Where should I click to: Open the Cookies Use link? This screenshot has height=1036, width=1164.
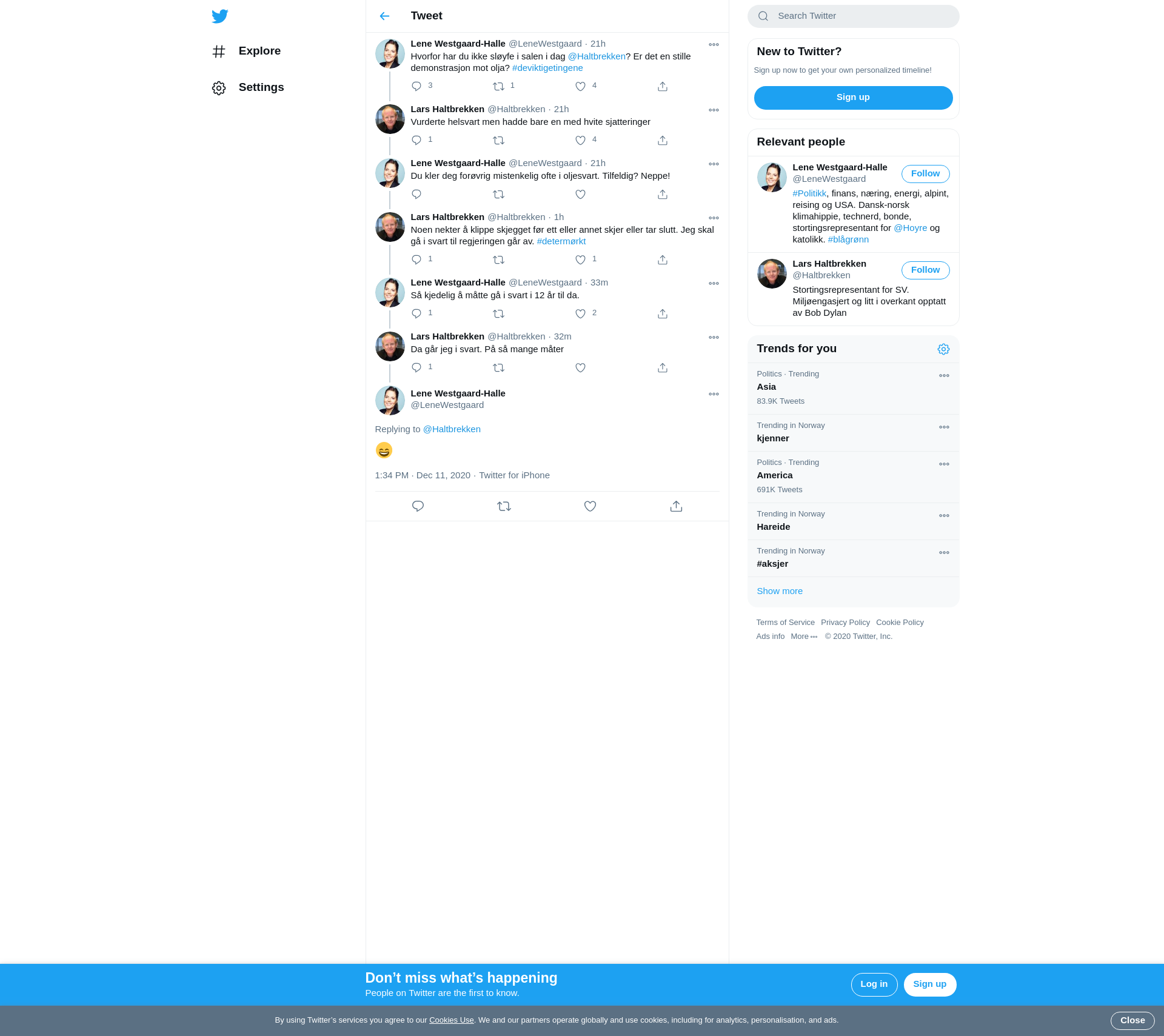[452, 1020]
